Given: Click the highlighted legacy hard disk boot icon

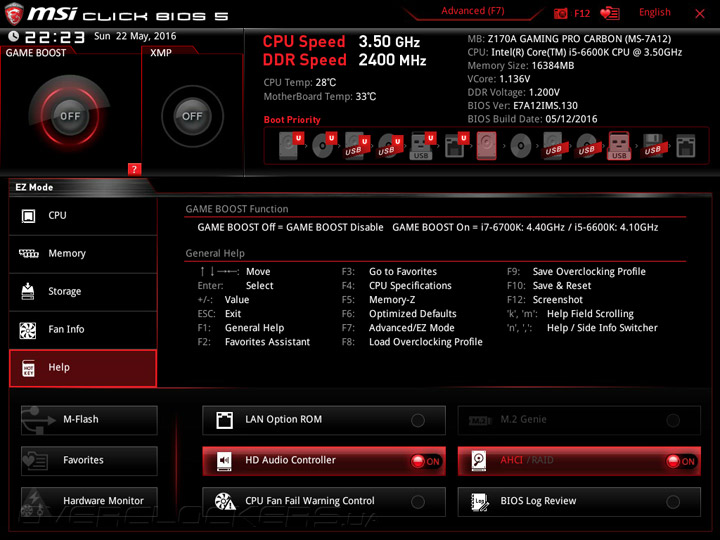Looking at the screenshot, I should coord(486,146).
